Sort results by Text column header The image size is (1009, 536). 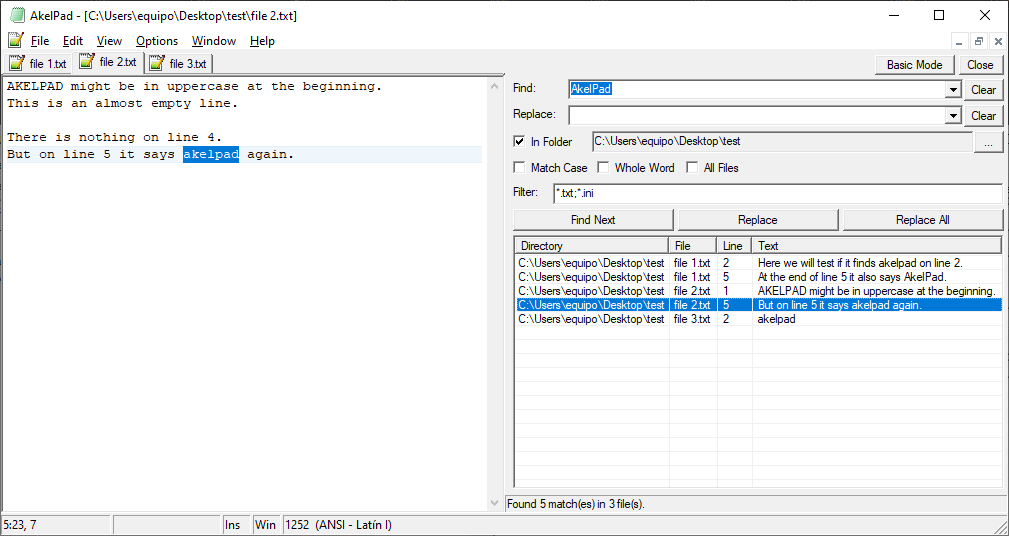click(x=877, y=246)
